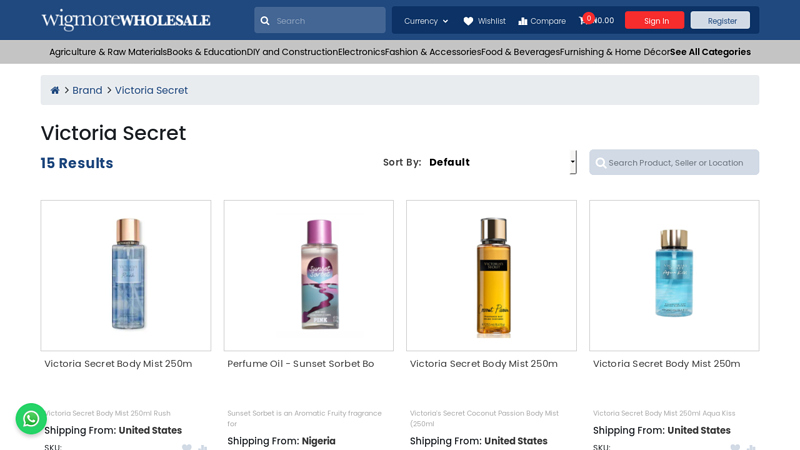Click the breadcrumb home icon

click(x=55, y=90)
